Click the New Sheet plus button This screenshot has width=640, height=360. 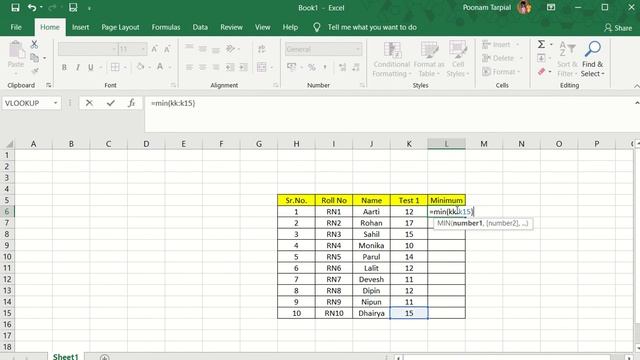[104, 357]
